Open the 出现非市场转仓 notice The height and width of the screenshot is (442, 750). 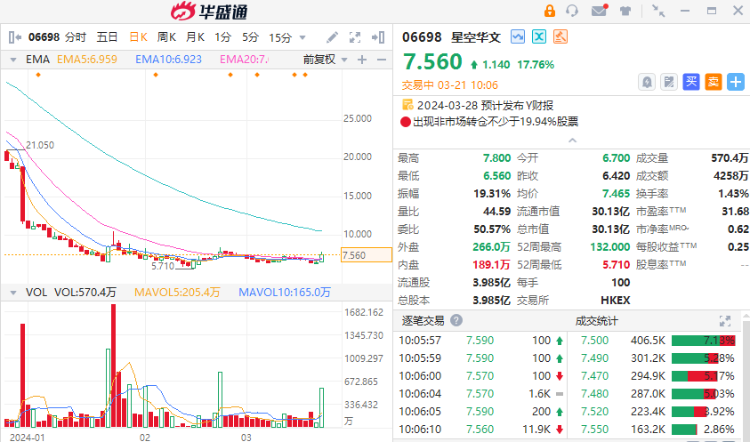coord(496,122)
